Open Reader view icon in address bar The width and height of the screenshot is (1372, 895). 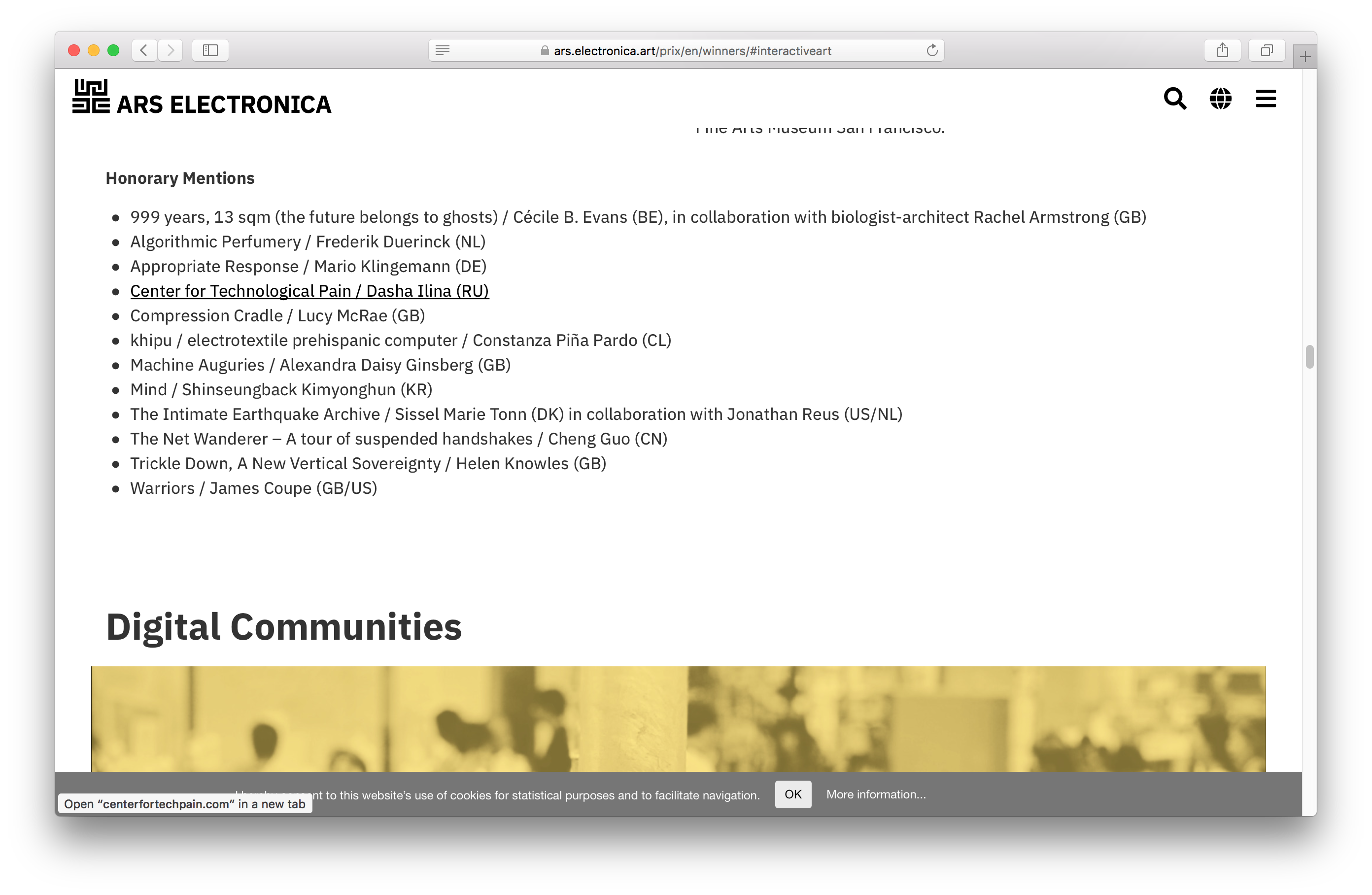pos(443,51)
